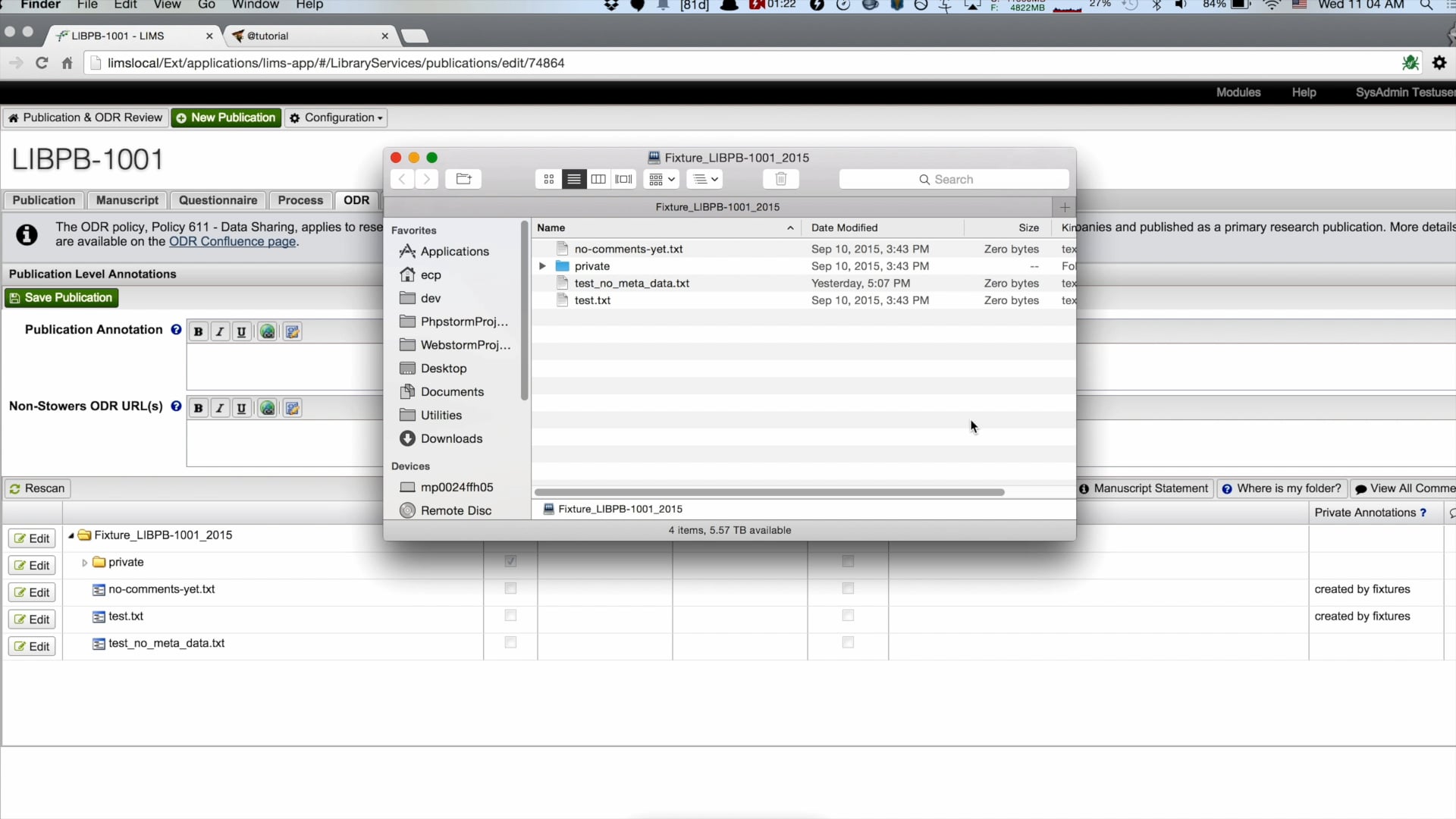Click New Publication button

[226, 118]
